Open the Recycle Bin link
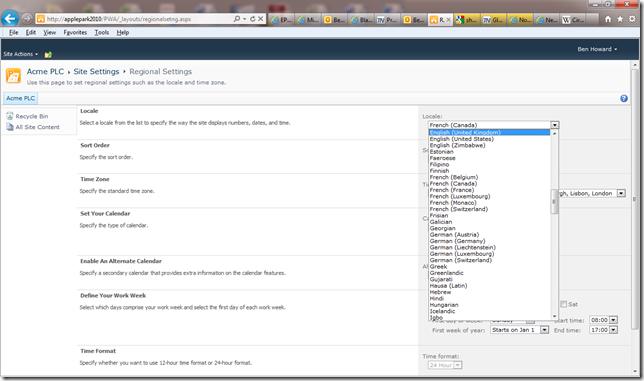The height and width of the screenshot is (381, 644). pos(32,116)
